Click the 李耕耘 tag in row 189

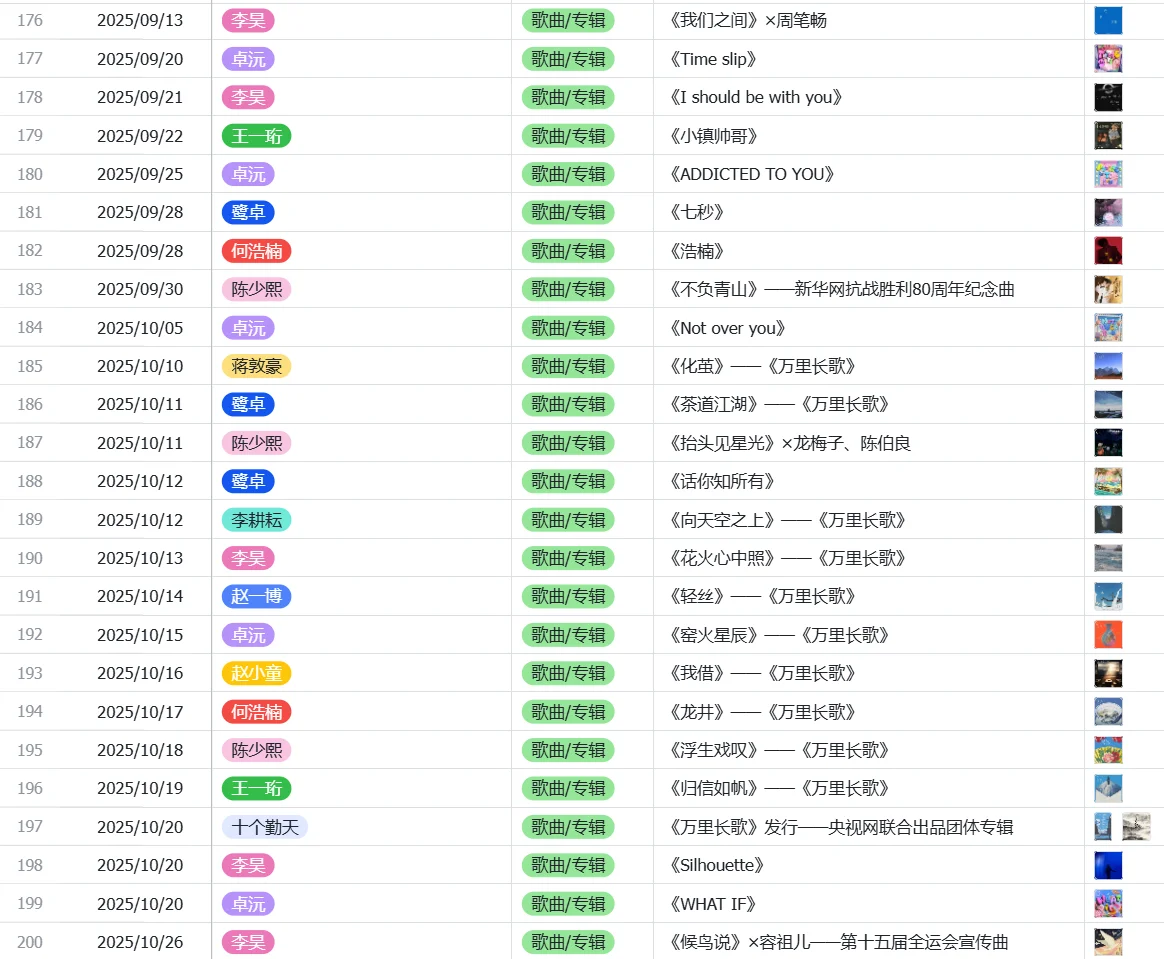pyautogui.click(x=256, y=520)
